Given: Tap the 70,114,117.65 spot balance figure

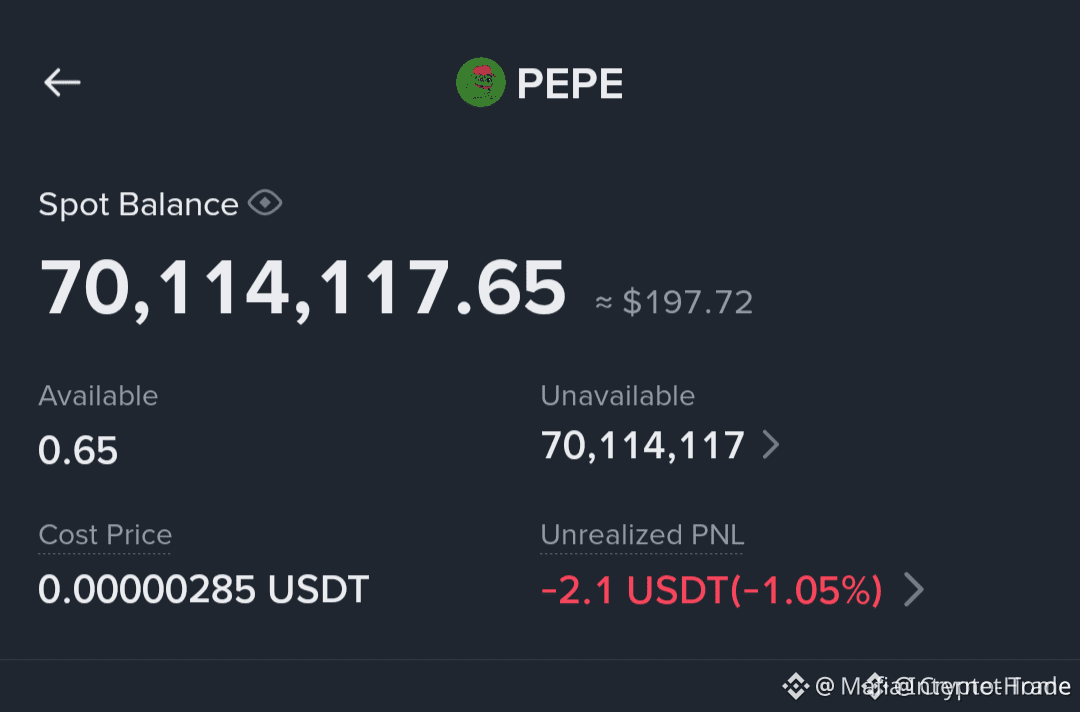Looking at the screenshot, I should pyautogui.click(x=302, y=288).
